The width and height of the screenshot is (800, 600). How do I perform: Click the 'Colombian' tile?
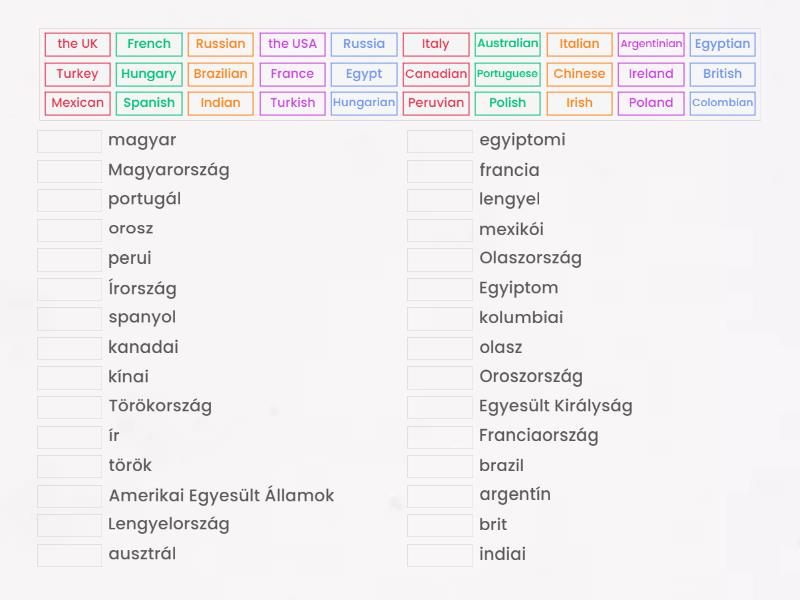[x=722, y=103]
